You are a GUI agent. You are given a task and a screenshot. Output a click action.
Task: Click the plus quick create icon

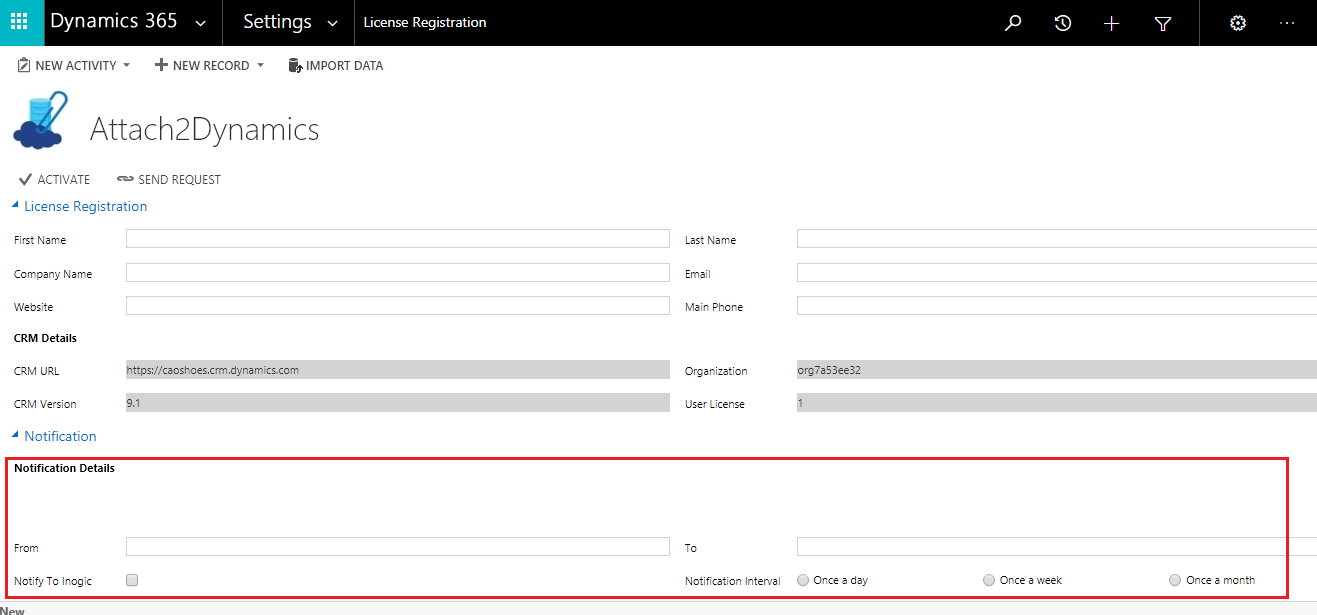coord(1111,23)
